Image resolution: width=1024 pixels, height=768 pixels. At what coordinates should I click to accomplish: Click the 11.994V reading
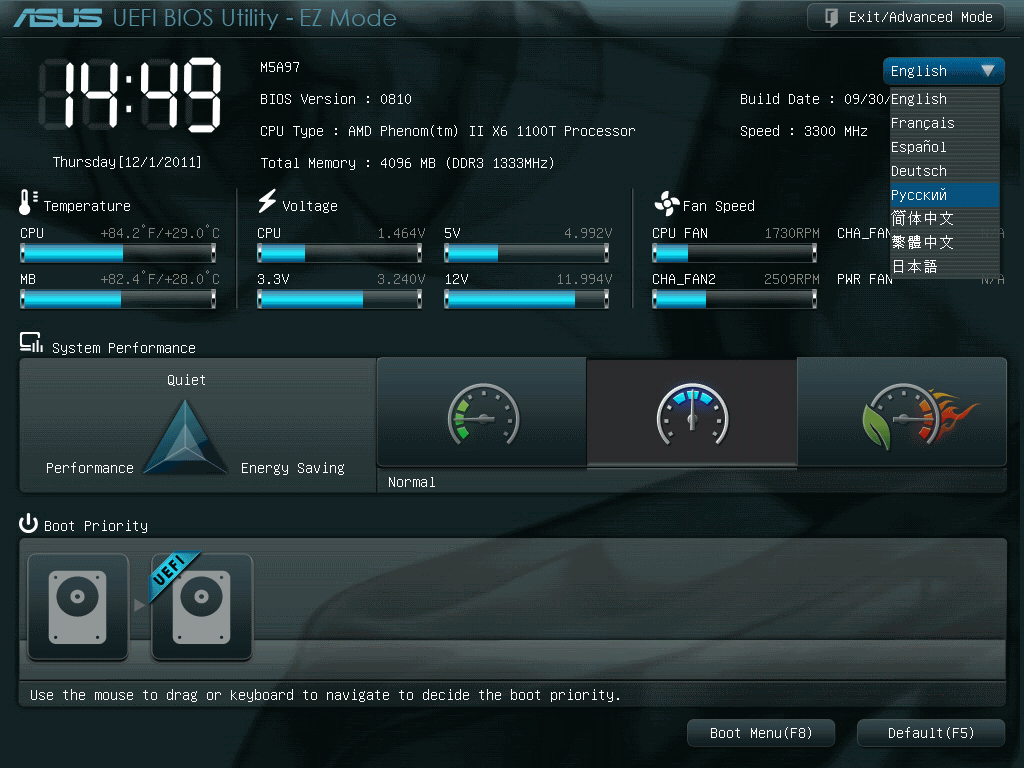click(584, 280)
